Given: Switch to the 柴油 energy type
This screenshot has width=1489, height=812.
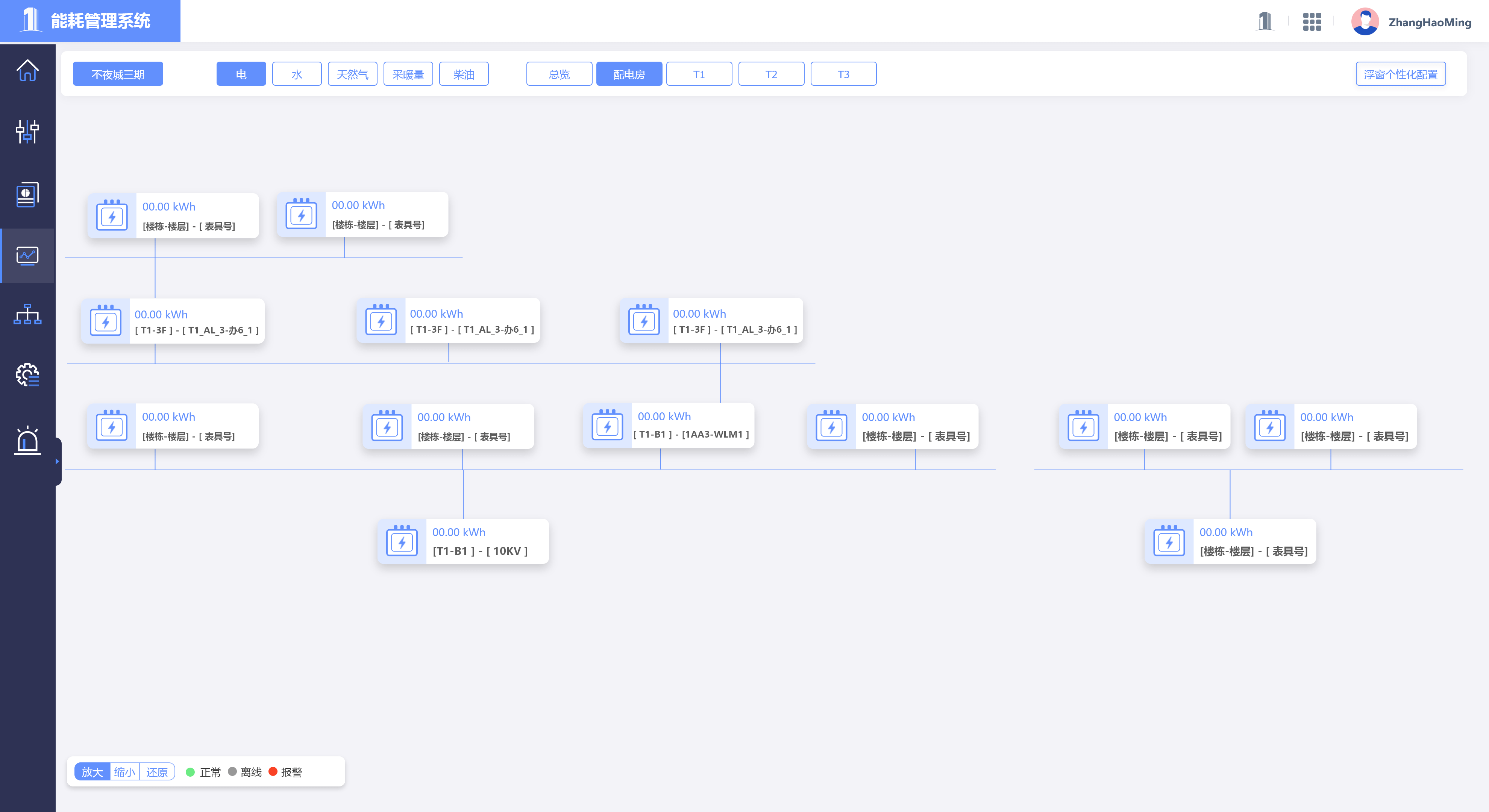Looking at the screenshot, I should 464,74.
